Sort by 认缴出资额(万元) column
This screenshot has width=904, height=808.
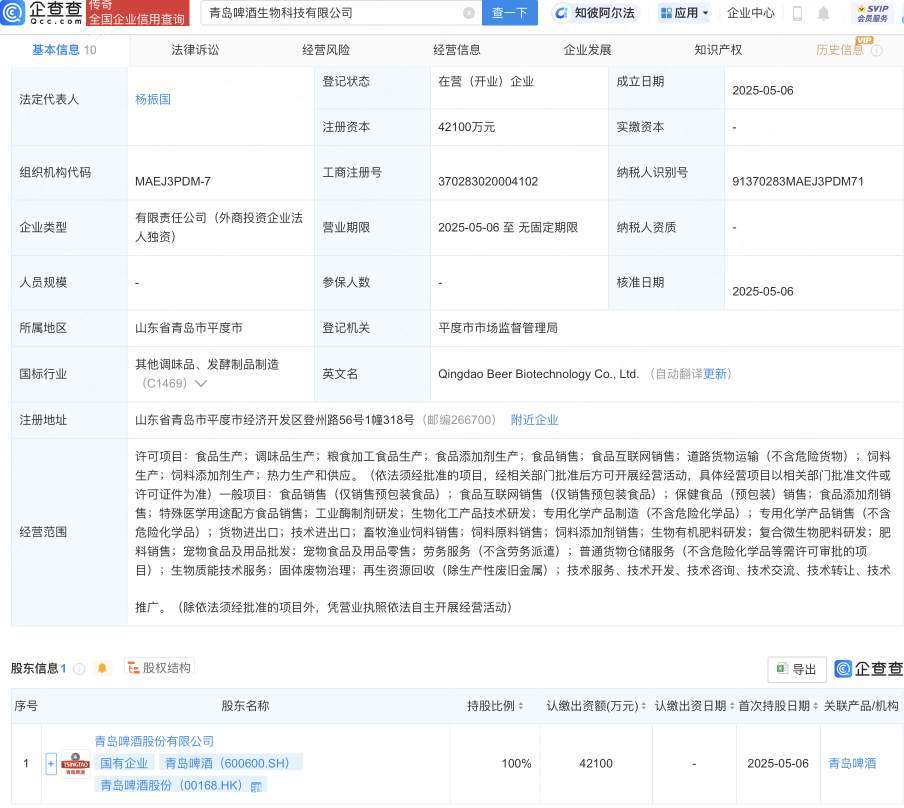pyautogui.click(x=643, y=706)
